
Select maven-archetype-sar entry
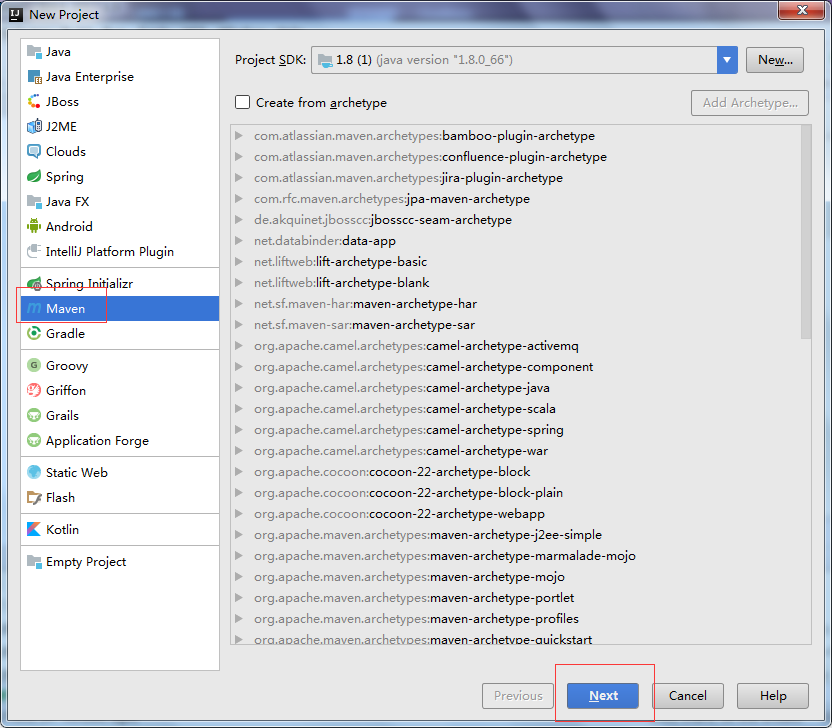tap(364, 325)
